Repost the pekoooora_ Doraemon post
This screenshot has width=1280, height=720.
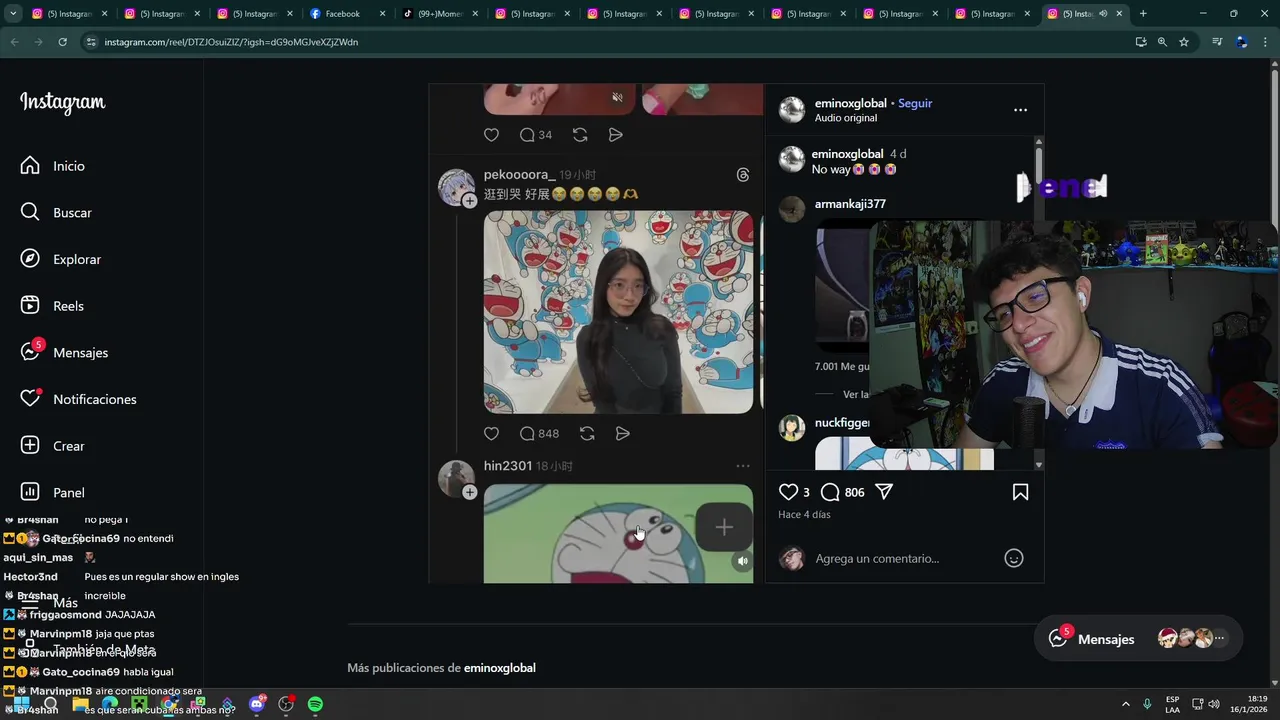pyautogui.click(x=587, y=434)
